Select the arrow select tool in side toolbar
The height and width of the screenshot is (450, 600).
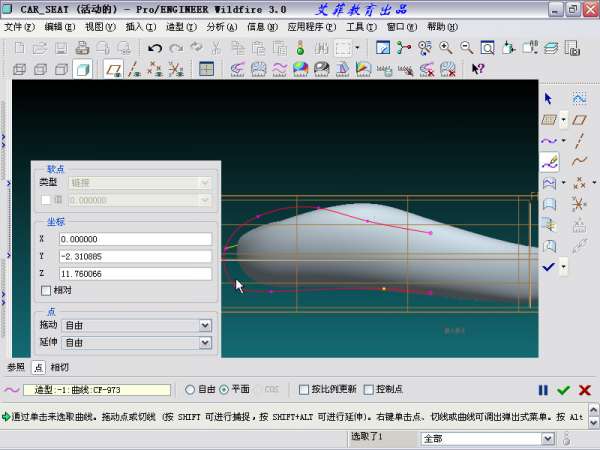[548, 98]
